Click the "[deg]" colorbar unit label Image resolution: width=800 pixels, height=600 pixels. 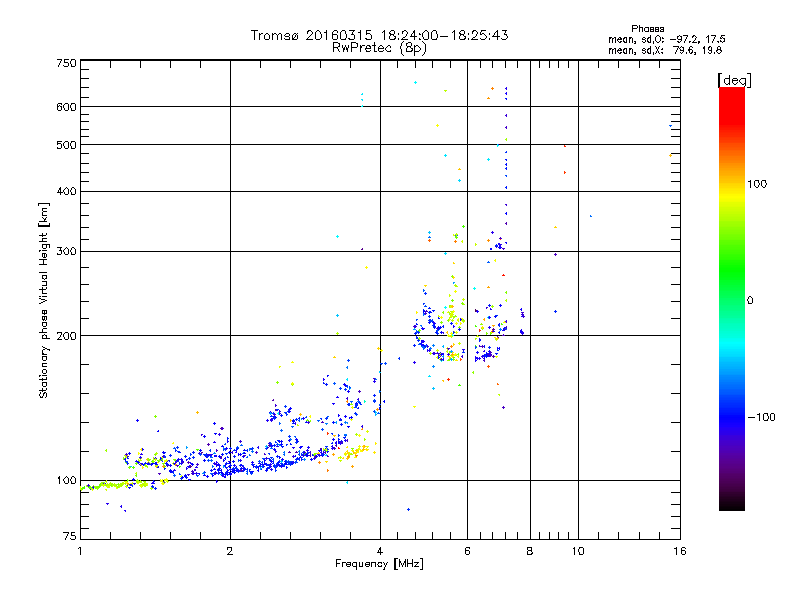(x=734, y=80)
